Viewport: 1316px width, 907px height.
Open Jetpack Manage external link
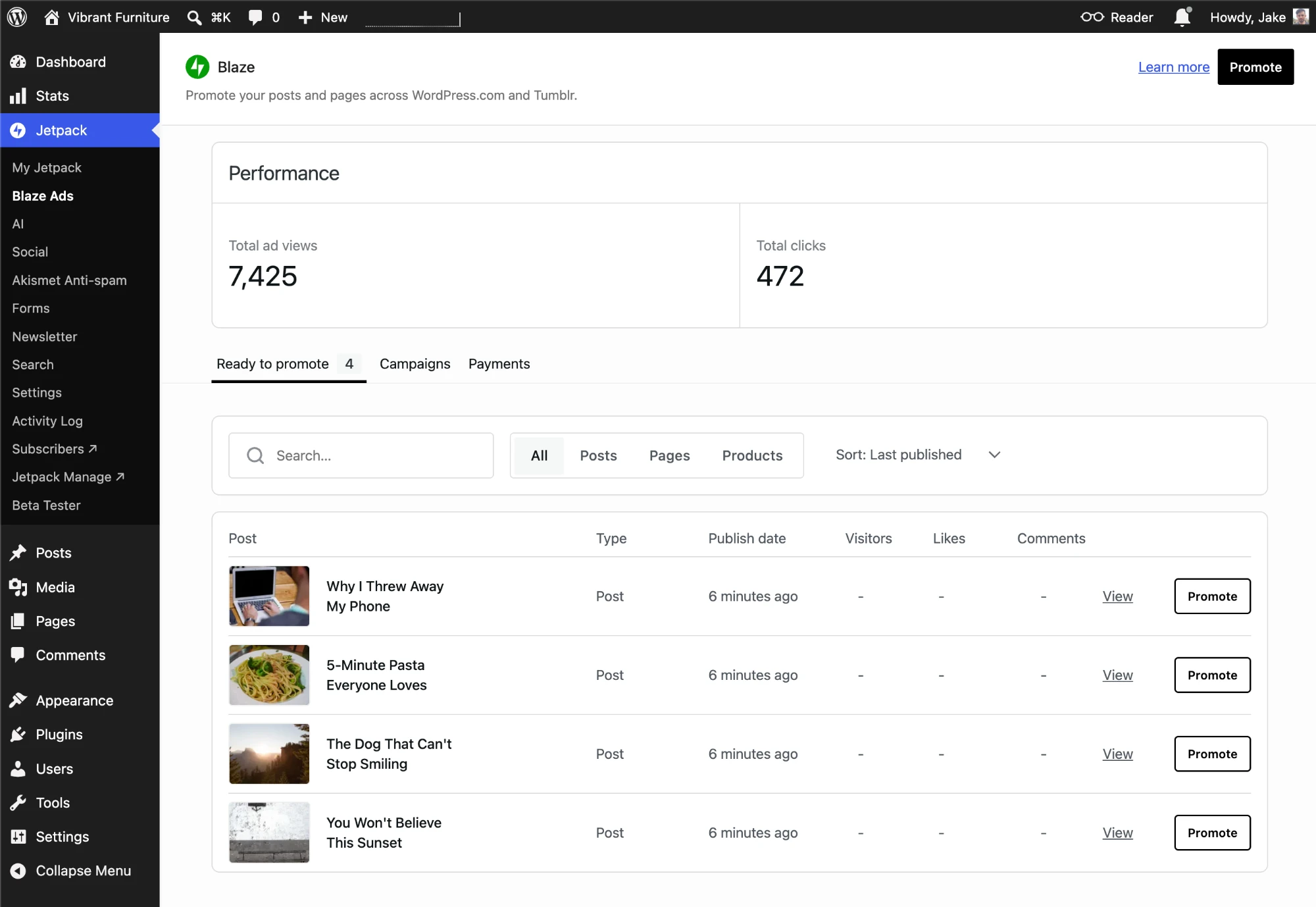click(x=68, y=477)
